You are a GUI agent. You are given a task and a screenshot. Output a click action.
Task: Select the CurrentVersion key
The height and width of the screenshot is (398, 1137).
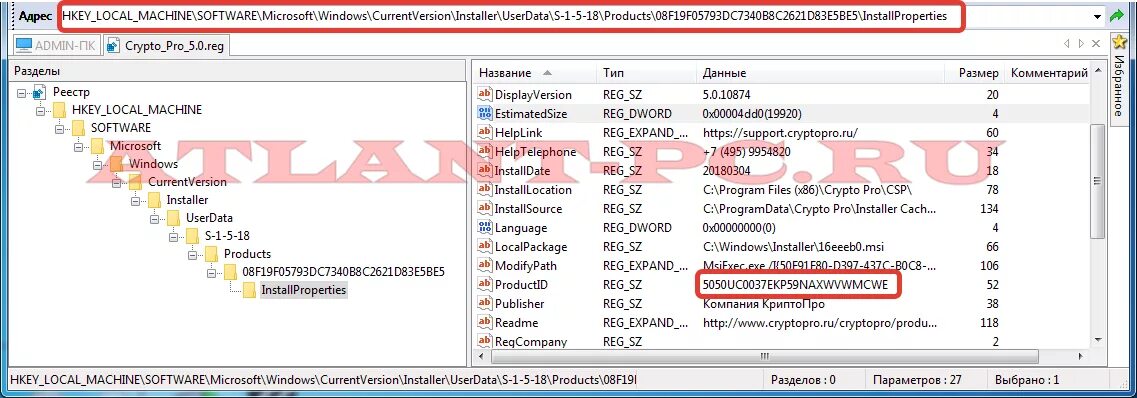pyautogui.click(x=187, y=182)
